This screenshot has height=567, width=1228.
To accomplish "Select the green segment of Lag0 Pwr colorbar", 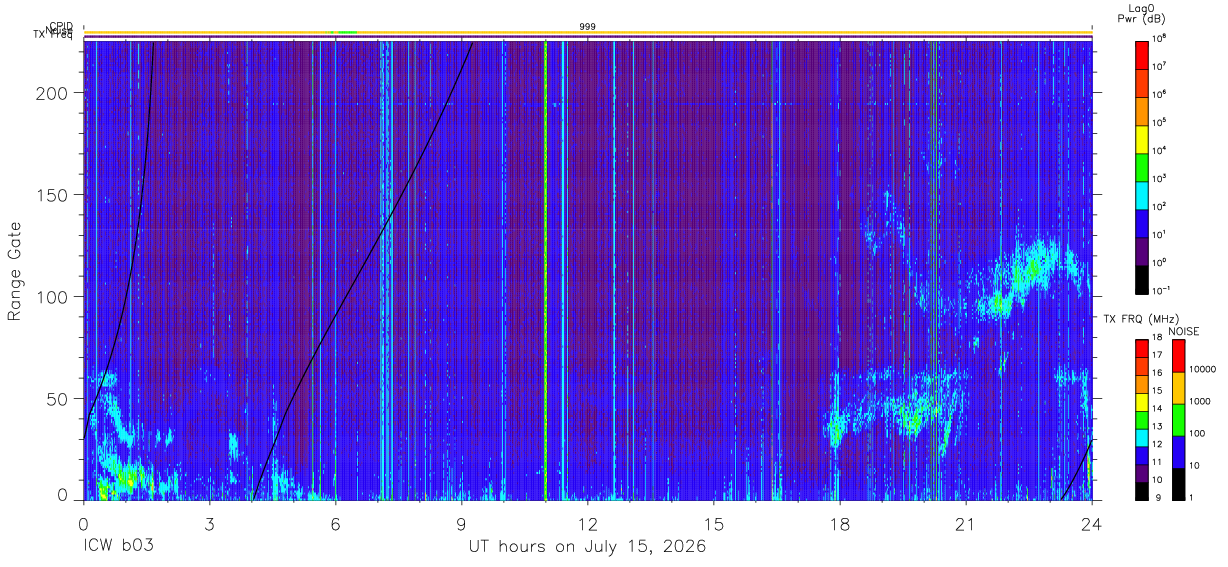I will (x=1142, y=166).
